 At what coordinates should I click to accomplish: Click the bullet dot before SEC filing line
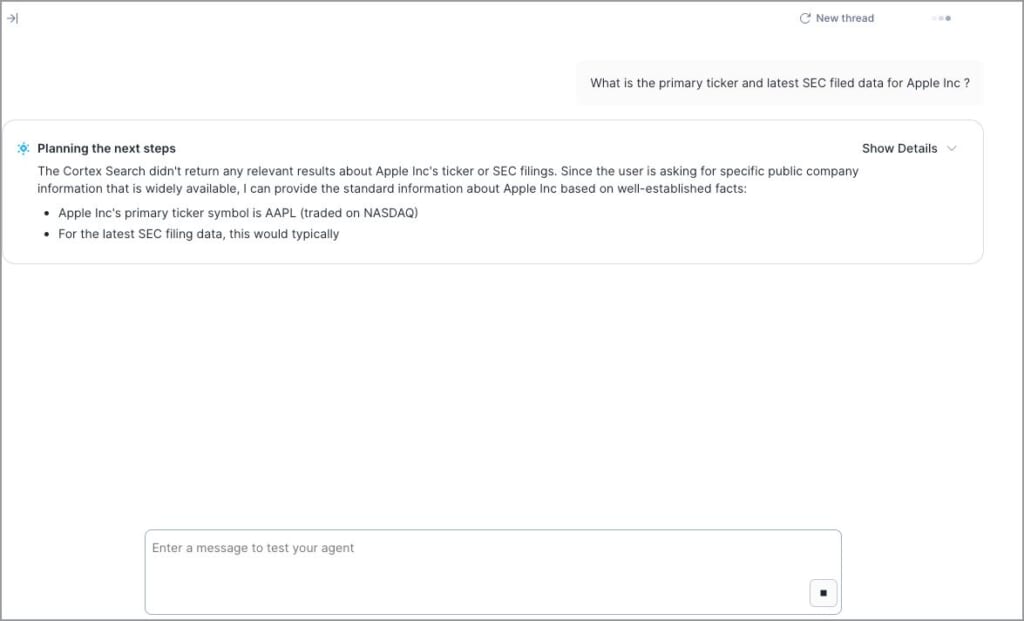[47, 235]
